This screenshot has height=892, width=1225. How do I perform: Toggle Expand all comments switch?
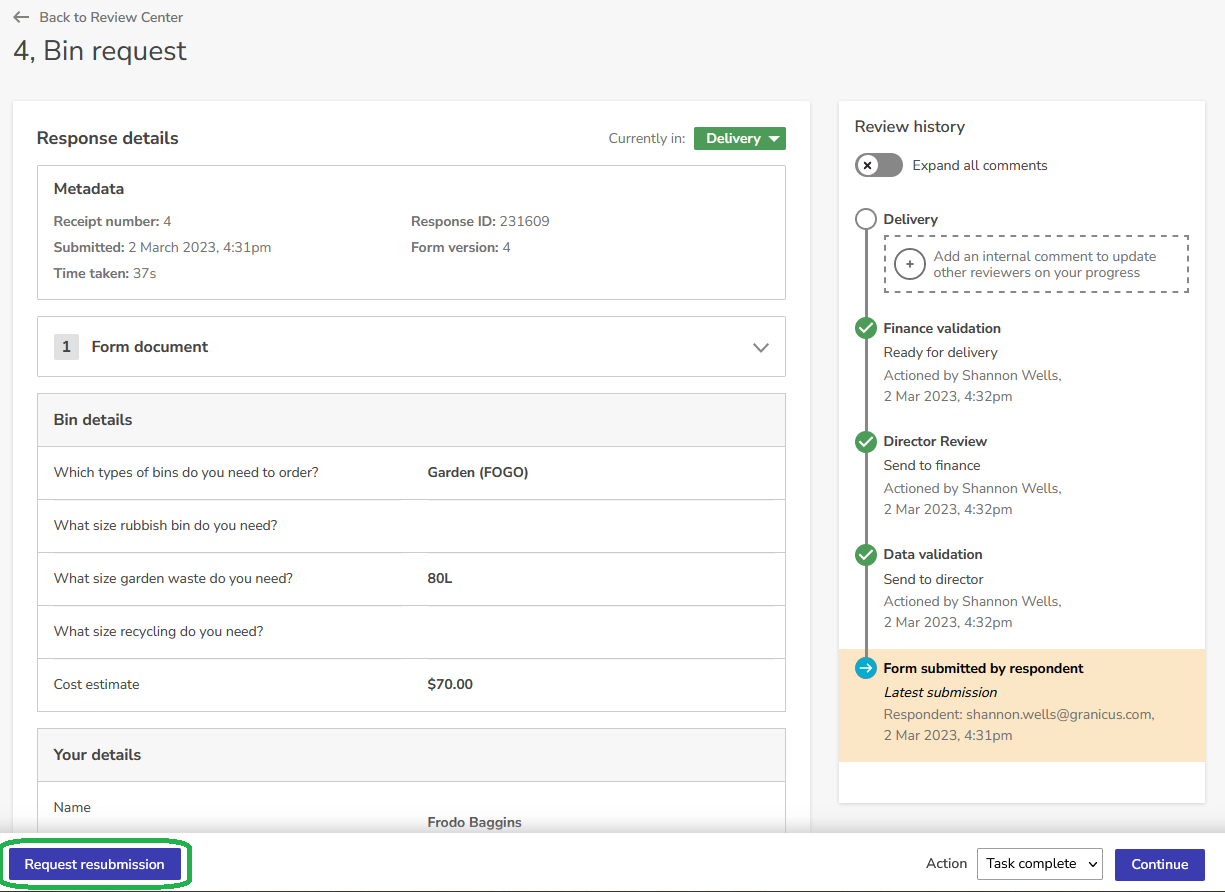click(879, 165)
